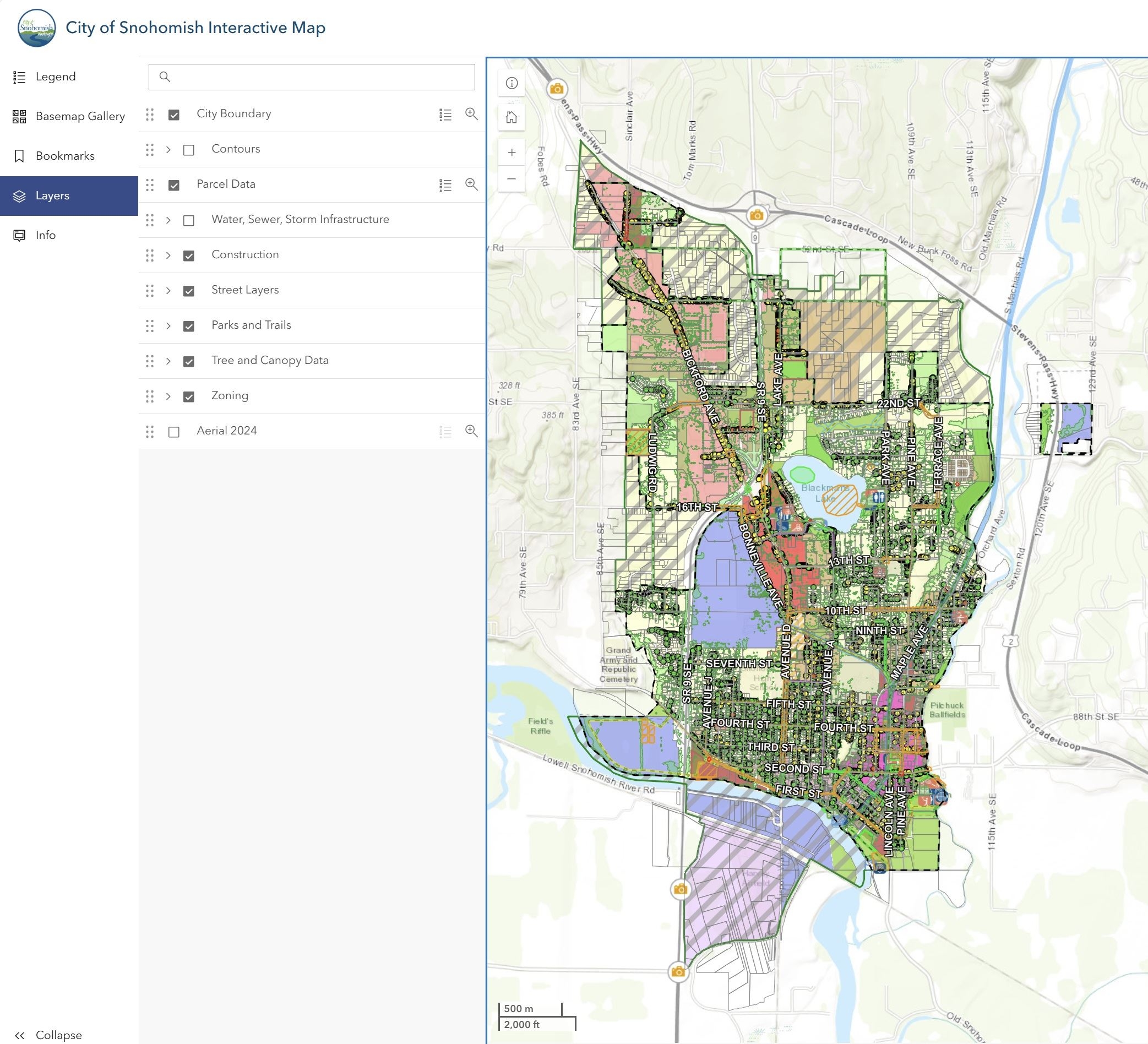Enable the Contours layer
1148x1044 pixels.
coord(188,149)
